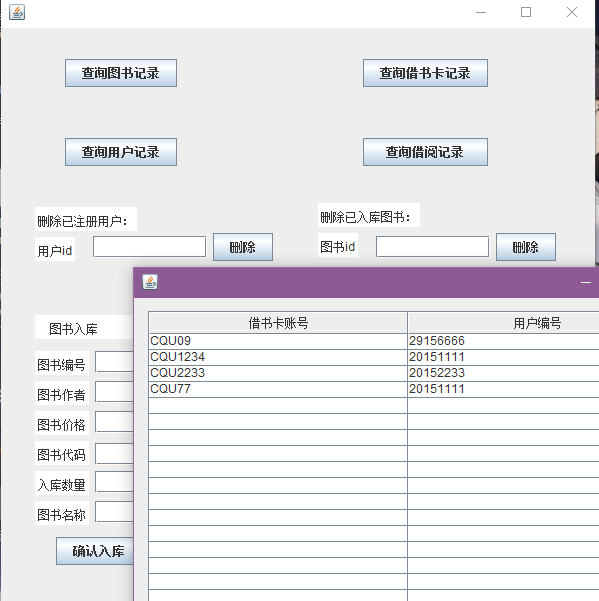Click the 删除已入库图书: label

pyautogui.click(x=369, y=215)
